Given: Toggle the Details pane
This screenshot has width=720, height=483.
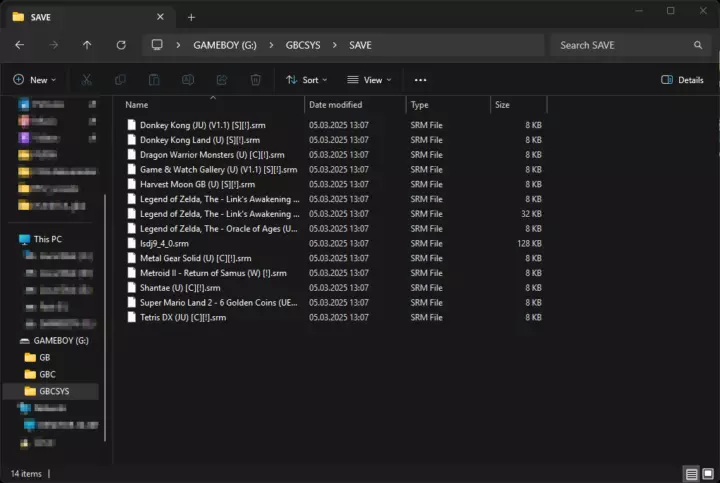Looking at the screenshot, I should point(682,80).
